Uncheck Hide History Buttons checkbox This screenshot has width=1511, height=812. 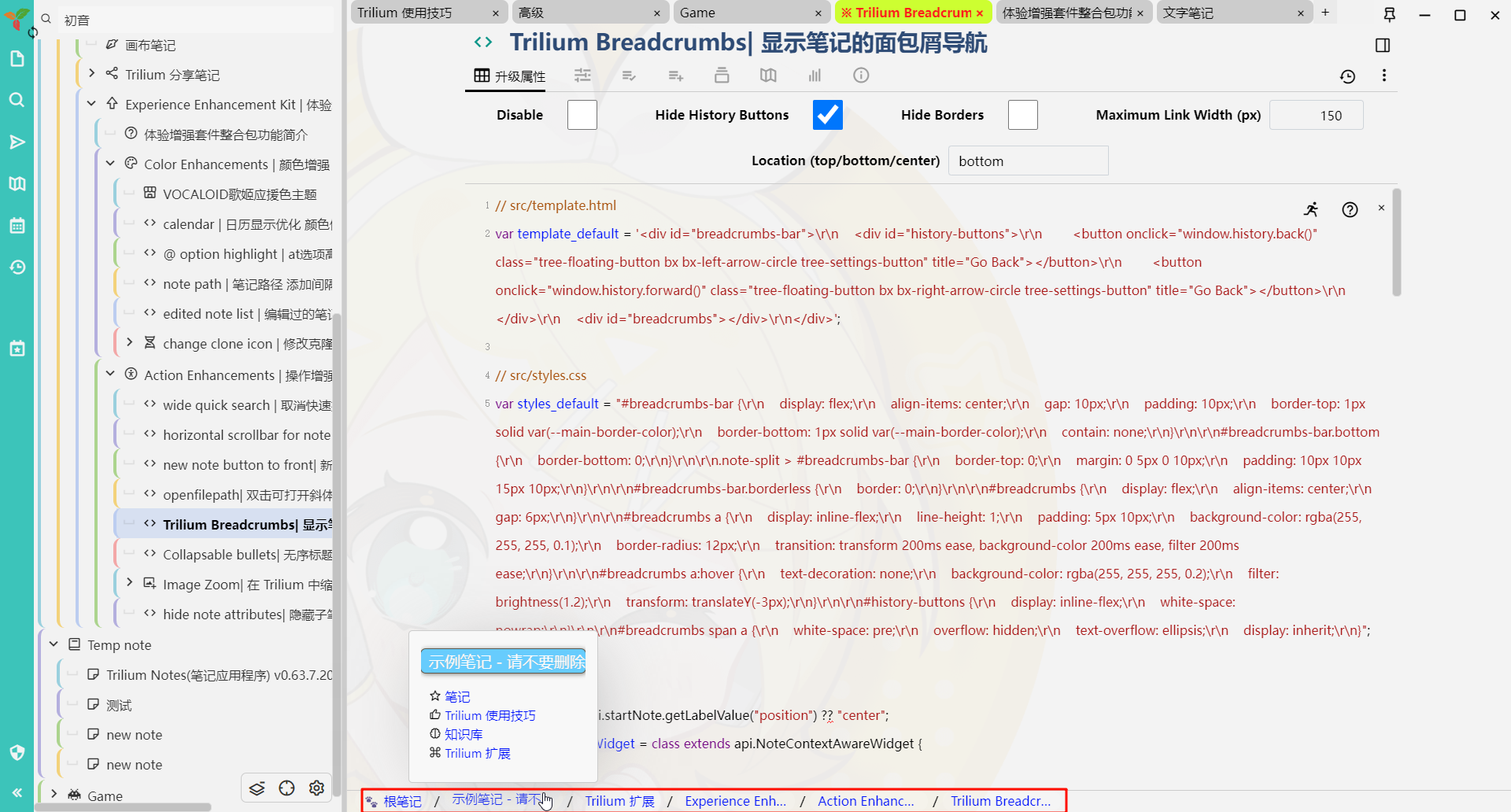click(827, 115)
